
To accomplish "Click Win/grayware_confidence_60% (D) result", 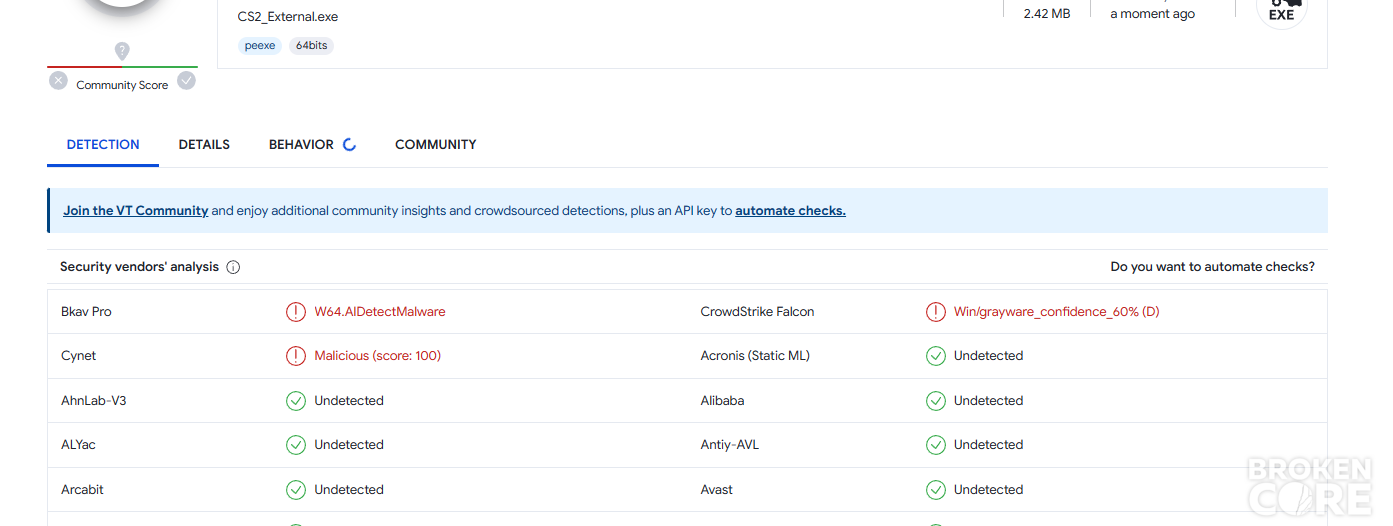I will [x=1057, y=312].
